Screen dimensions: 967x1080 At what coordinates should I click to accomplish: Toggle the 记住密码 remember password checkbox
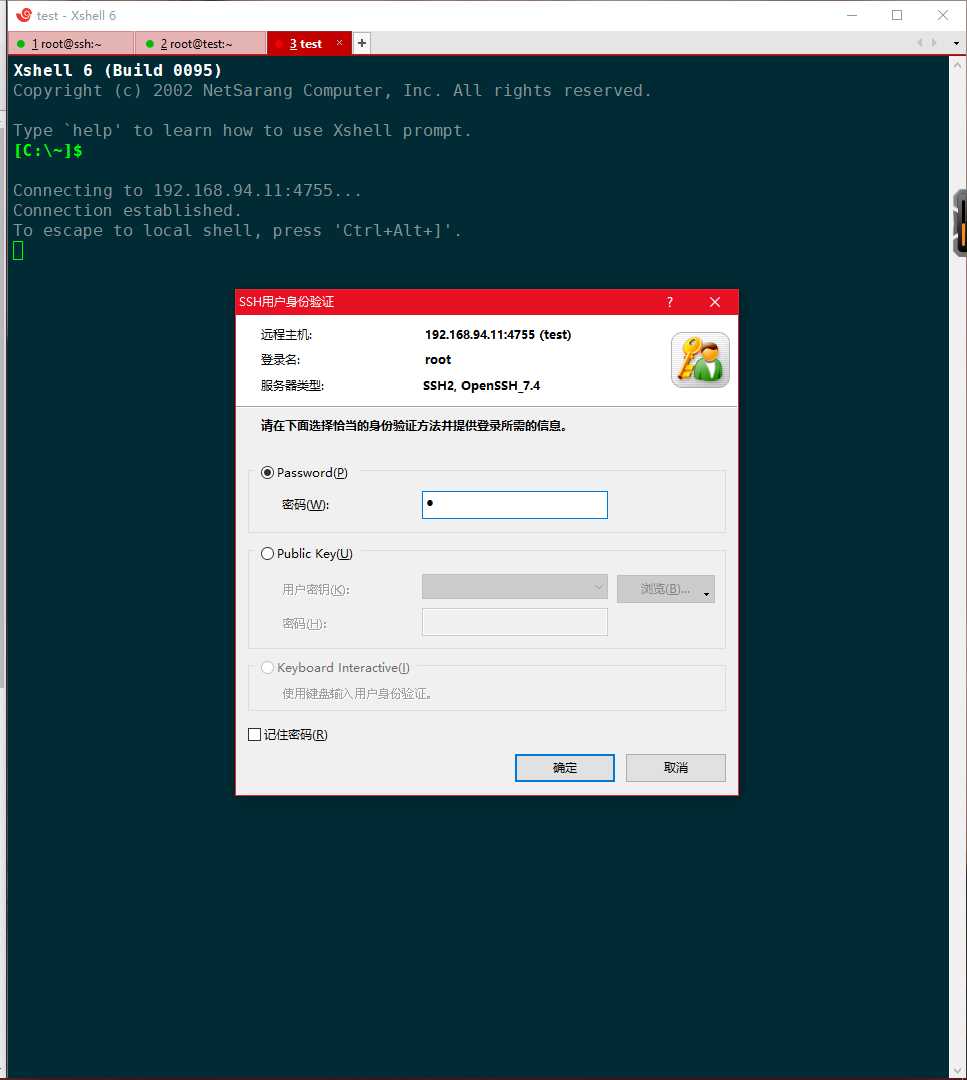click(x=254, y=734)
